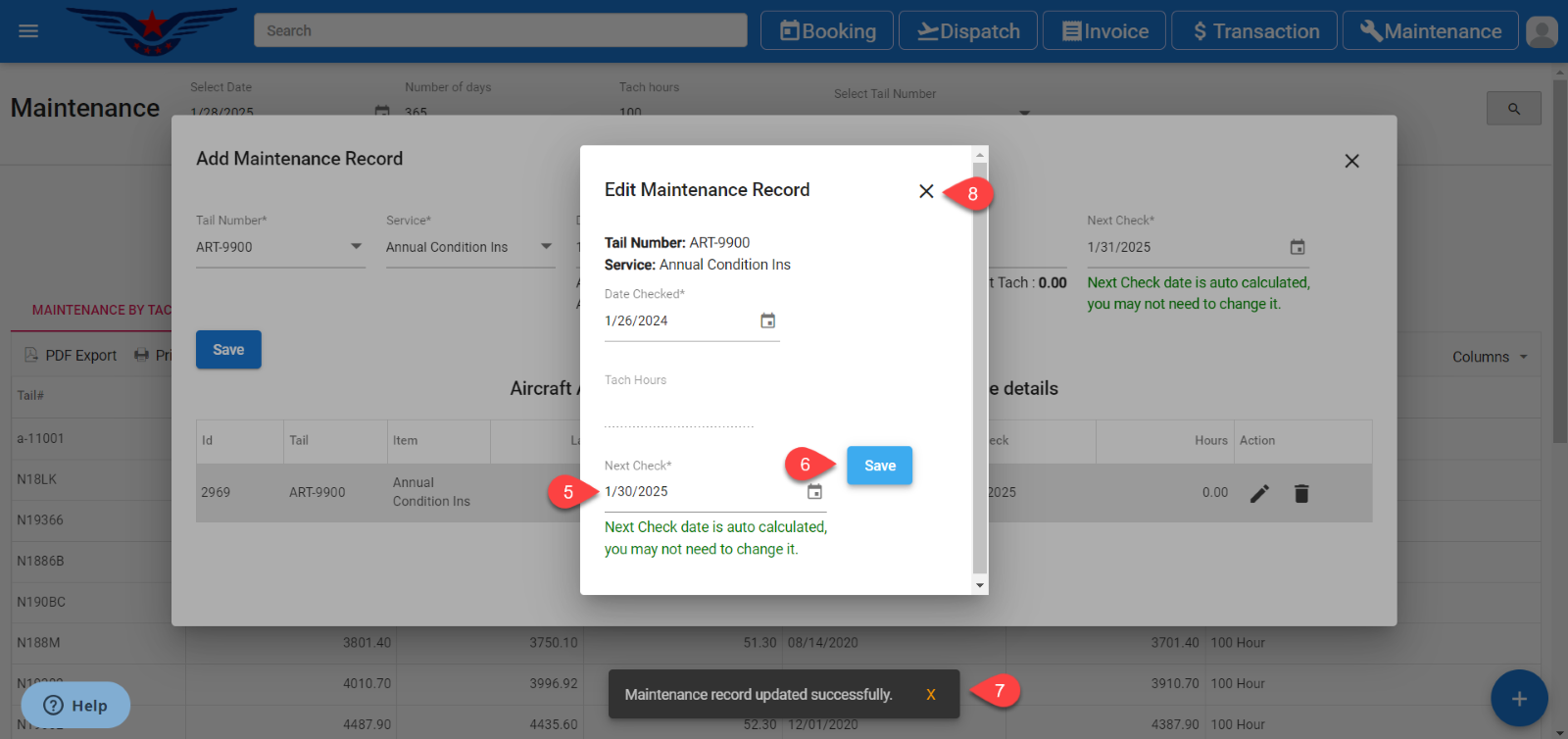1568x739 pixels.
Task: Open calendar icon for Next Check in edit dialog
Action: point(814,492)
